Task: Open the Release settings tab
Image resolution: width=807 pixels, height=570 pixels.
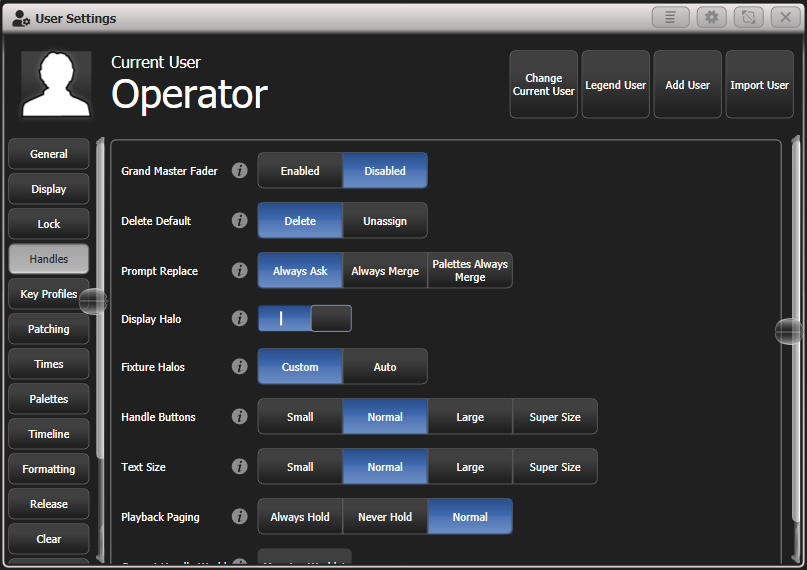Action: (48, 503)
